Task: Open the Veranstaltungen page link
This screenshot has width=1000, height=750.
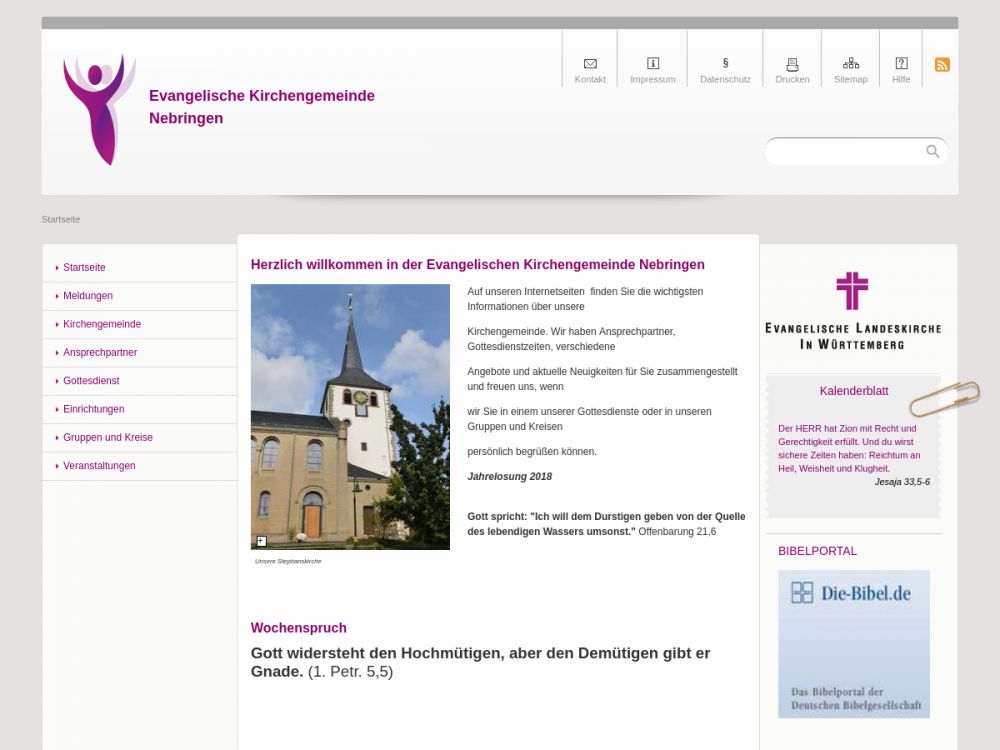Action: (99, 466)
